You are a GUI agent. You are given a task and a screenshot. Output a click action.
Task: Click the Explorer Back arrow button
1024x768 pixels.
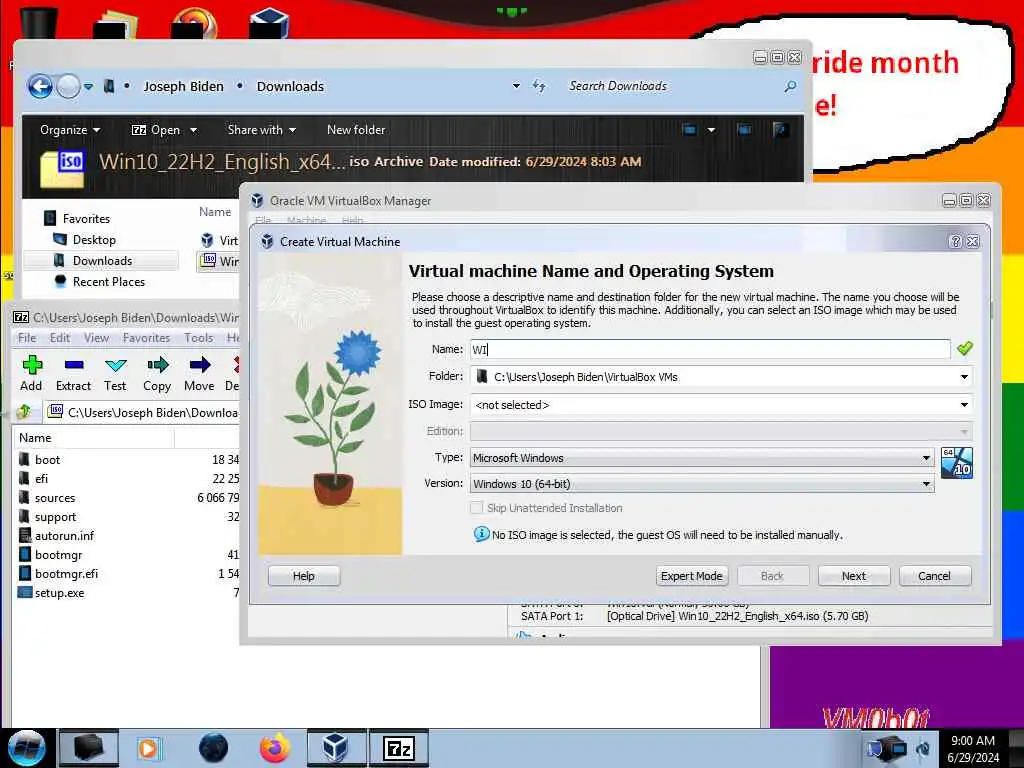[x=40, y=86]
